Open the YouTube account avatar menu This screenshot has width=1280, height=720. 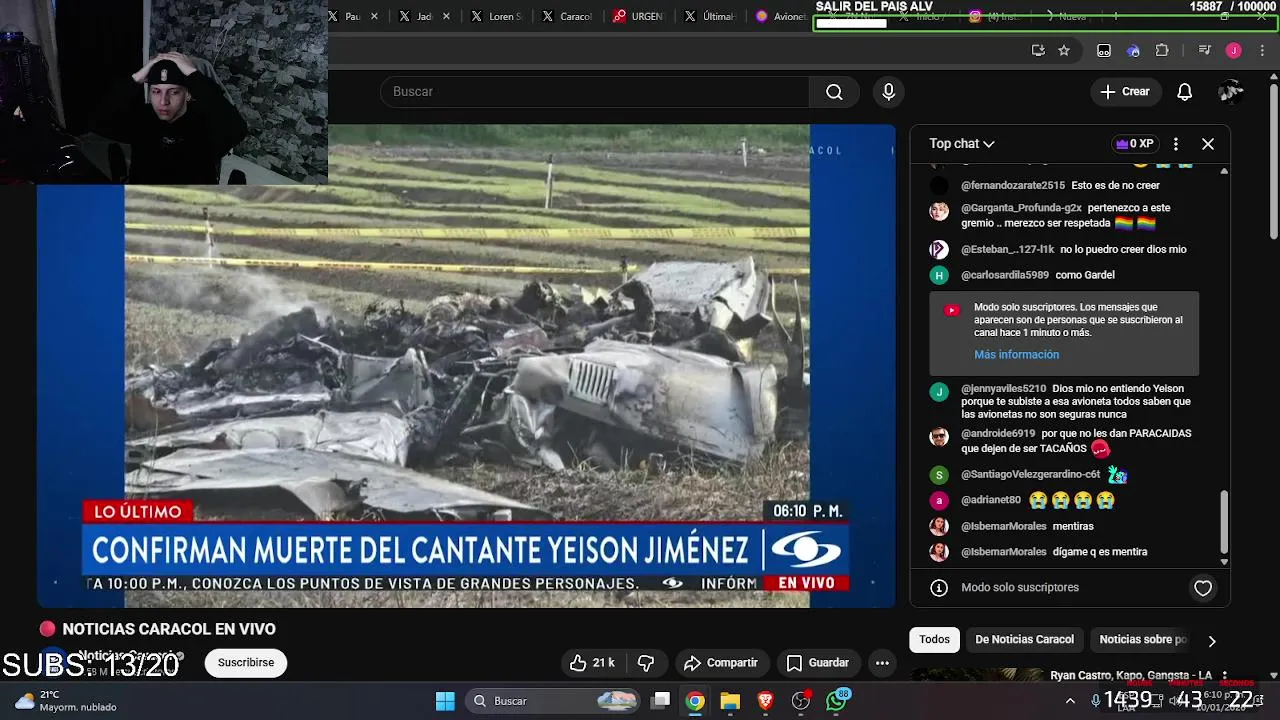(x=1230, y=92)
